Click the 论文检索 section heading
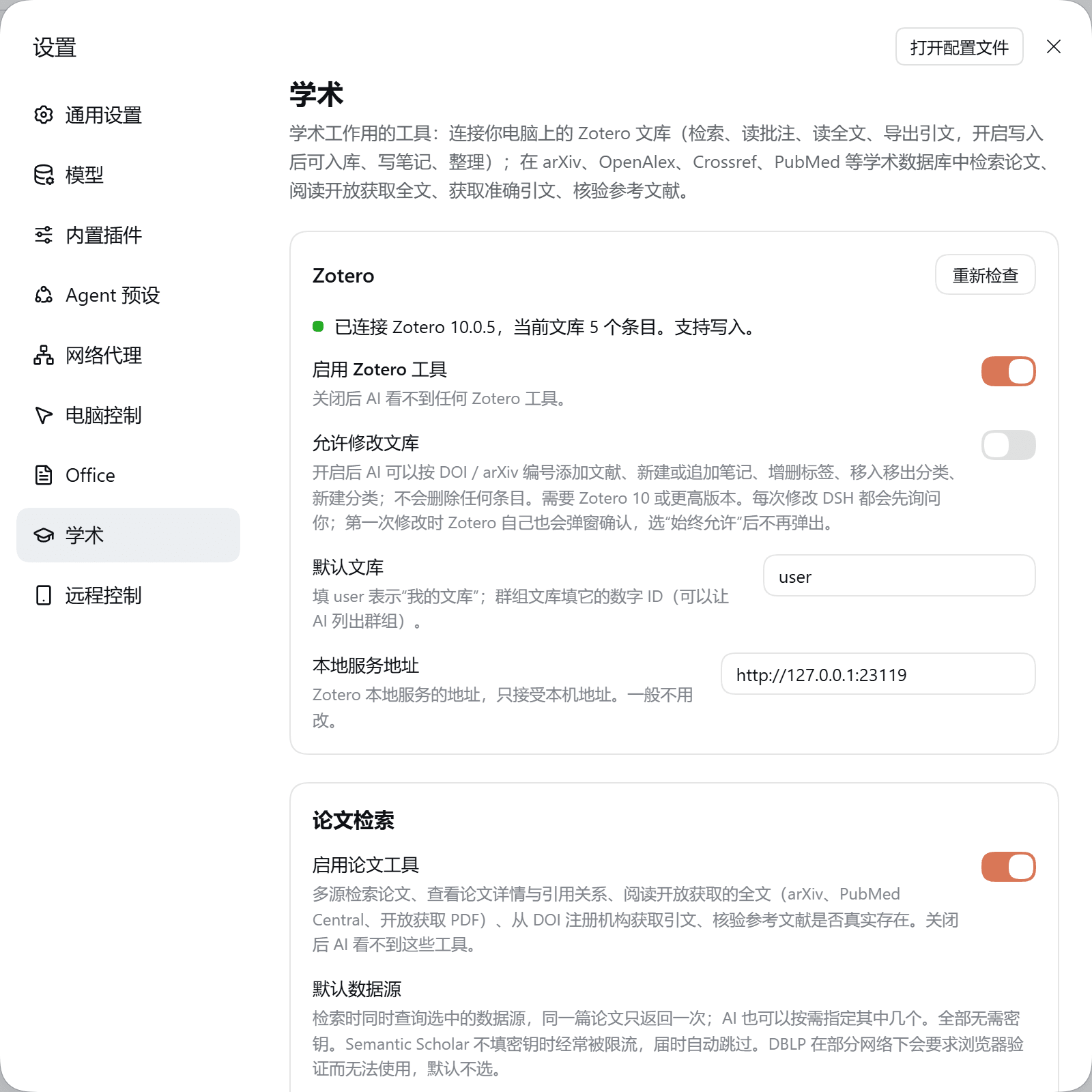 pyautogui.click(x=354, y=820)
